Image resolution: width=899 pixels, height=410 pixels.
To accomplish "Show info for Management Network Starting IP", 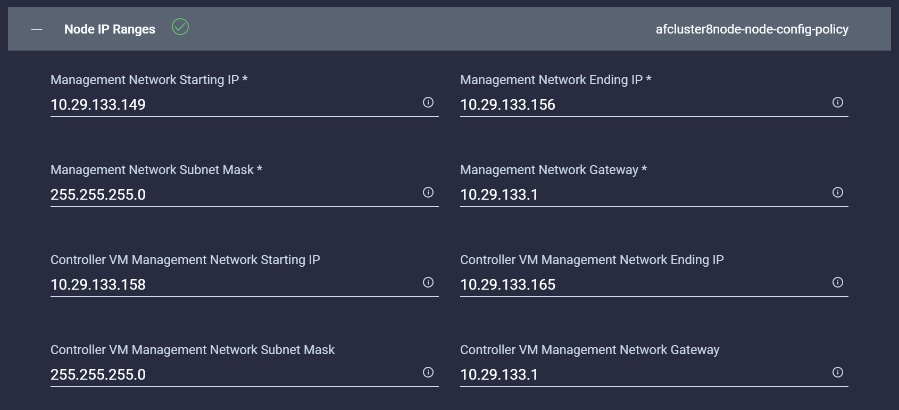I will pos(428,102).
